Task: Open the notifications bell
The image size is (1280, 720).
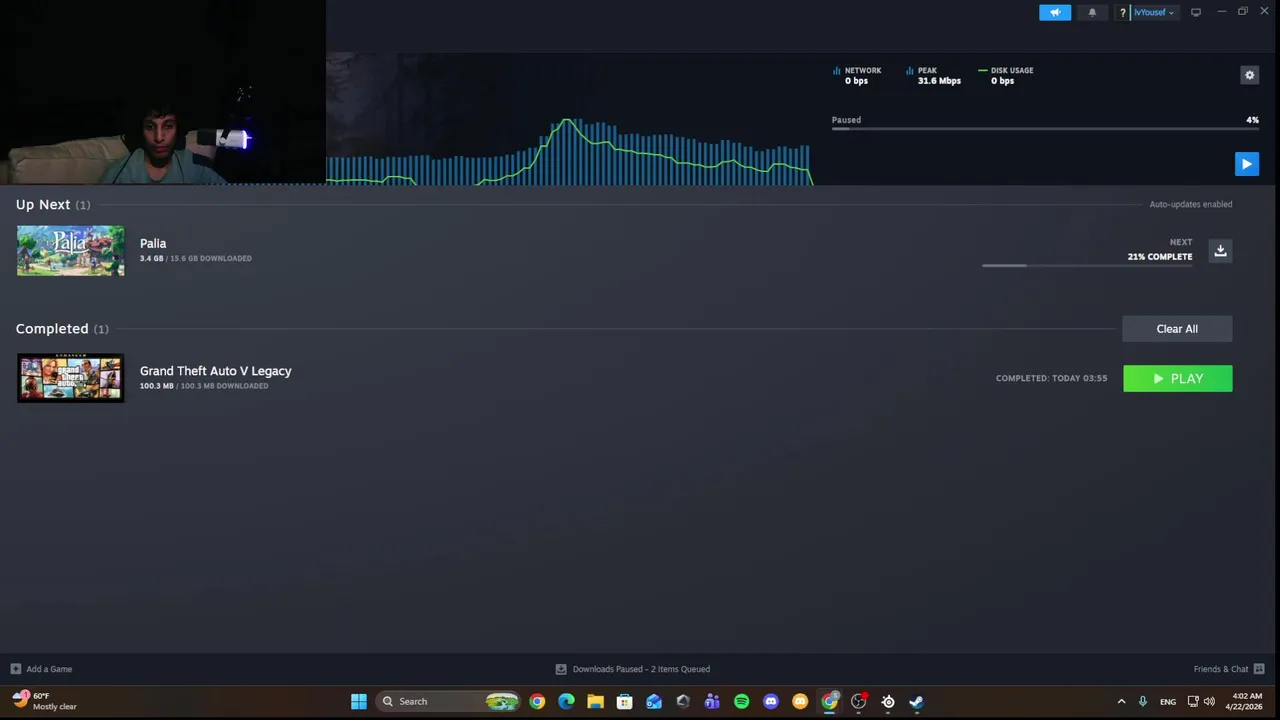Action: (1092, 12)
